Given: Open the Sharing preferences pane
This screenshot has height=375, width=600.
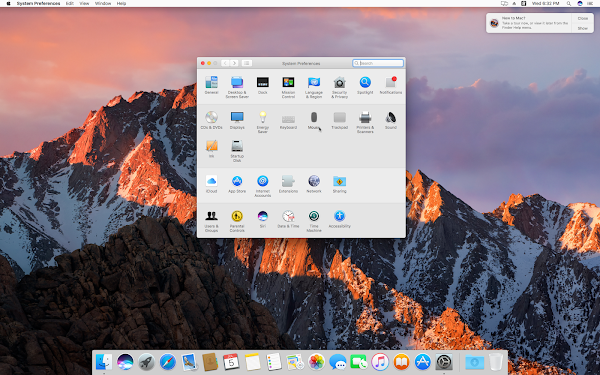Looking at the screenshot, I should (x=339, y=184).
